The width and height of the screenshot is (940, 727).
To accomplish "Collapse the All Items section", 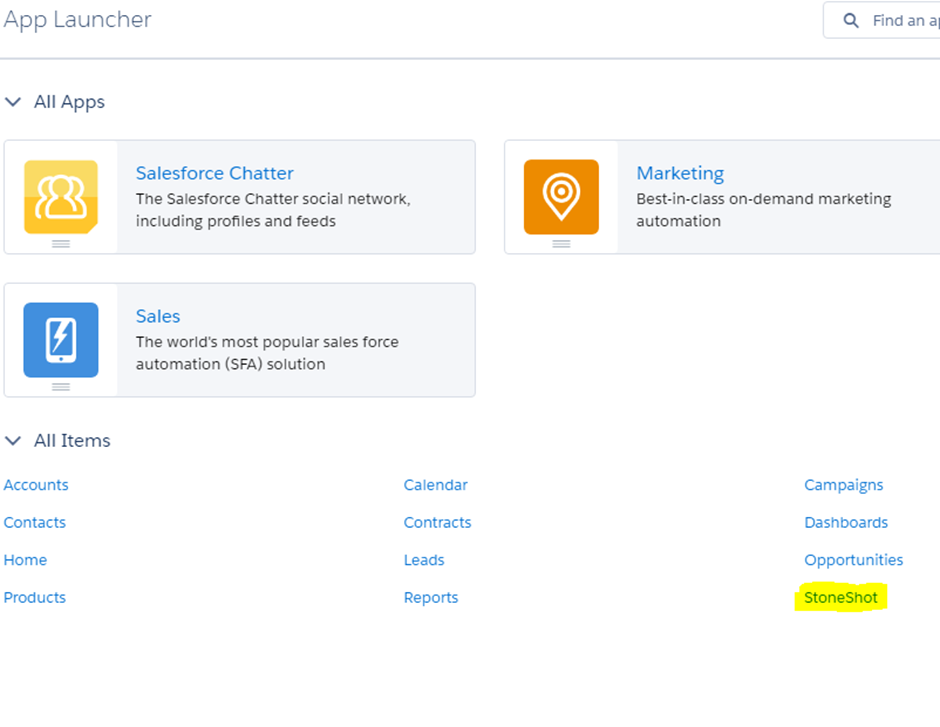I will (x=13, y=441).
